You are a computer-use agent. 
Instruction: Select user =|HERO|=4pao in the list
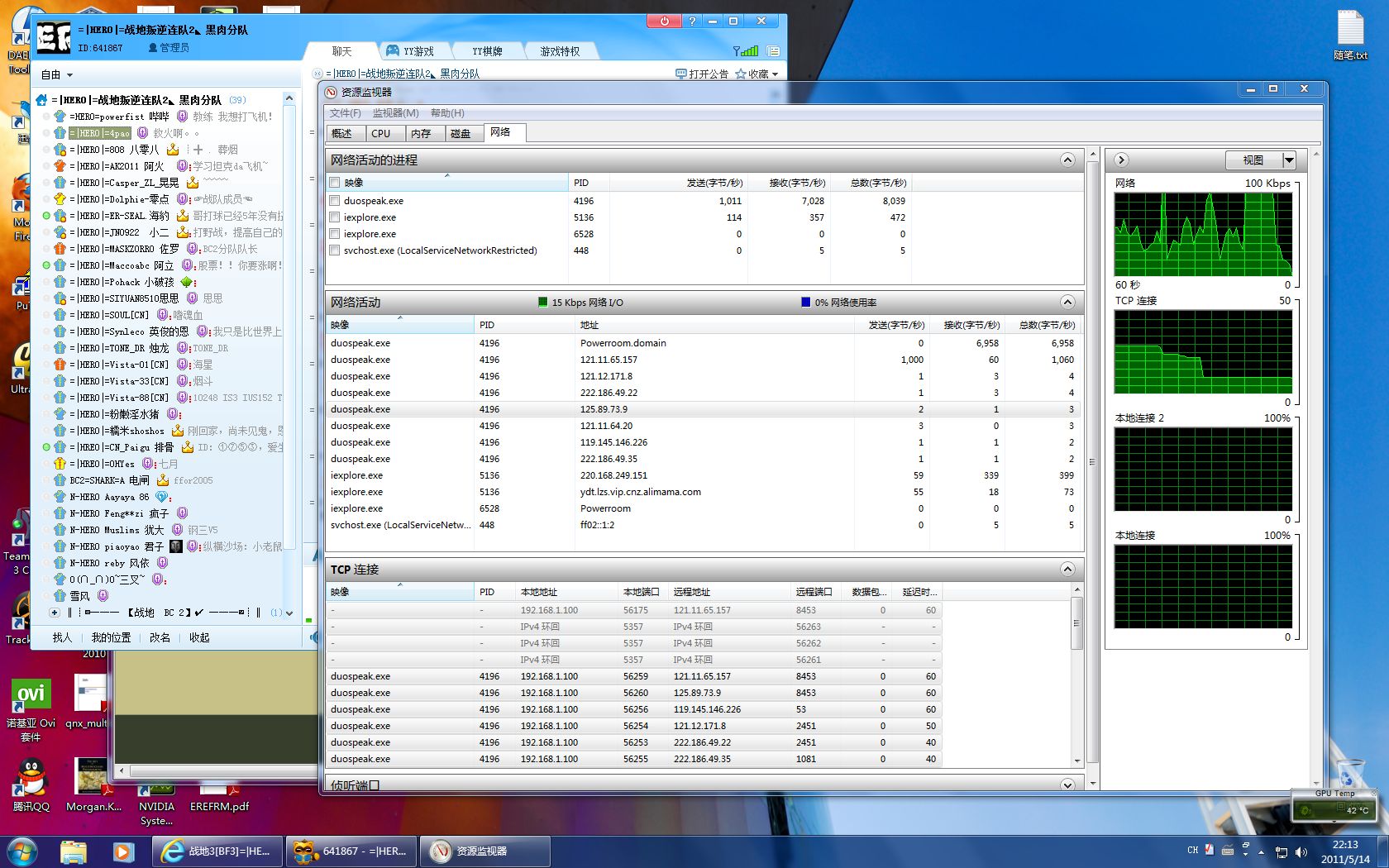[99, 133]
